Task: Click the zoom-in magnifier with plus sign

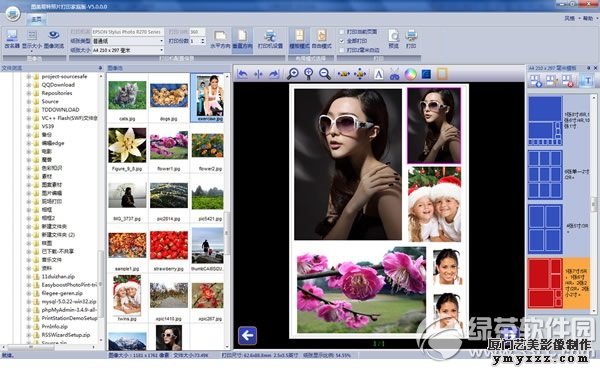Action: pos(293,74)
